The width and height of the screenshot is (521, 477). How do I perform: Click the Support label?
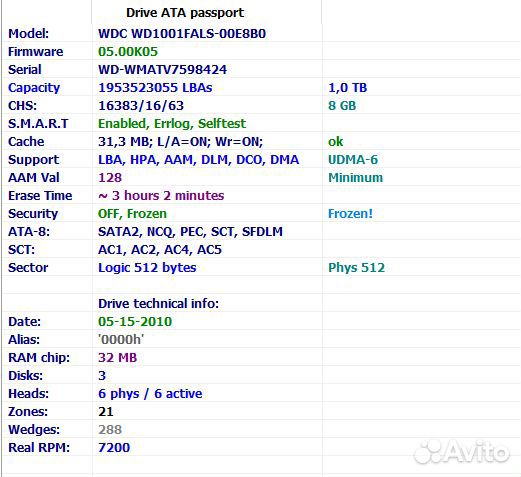click(33, 160)
